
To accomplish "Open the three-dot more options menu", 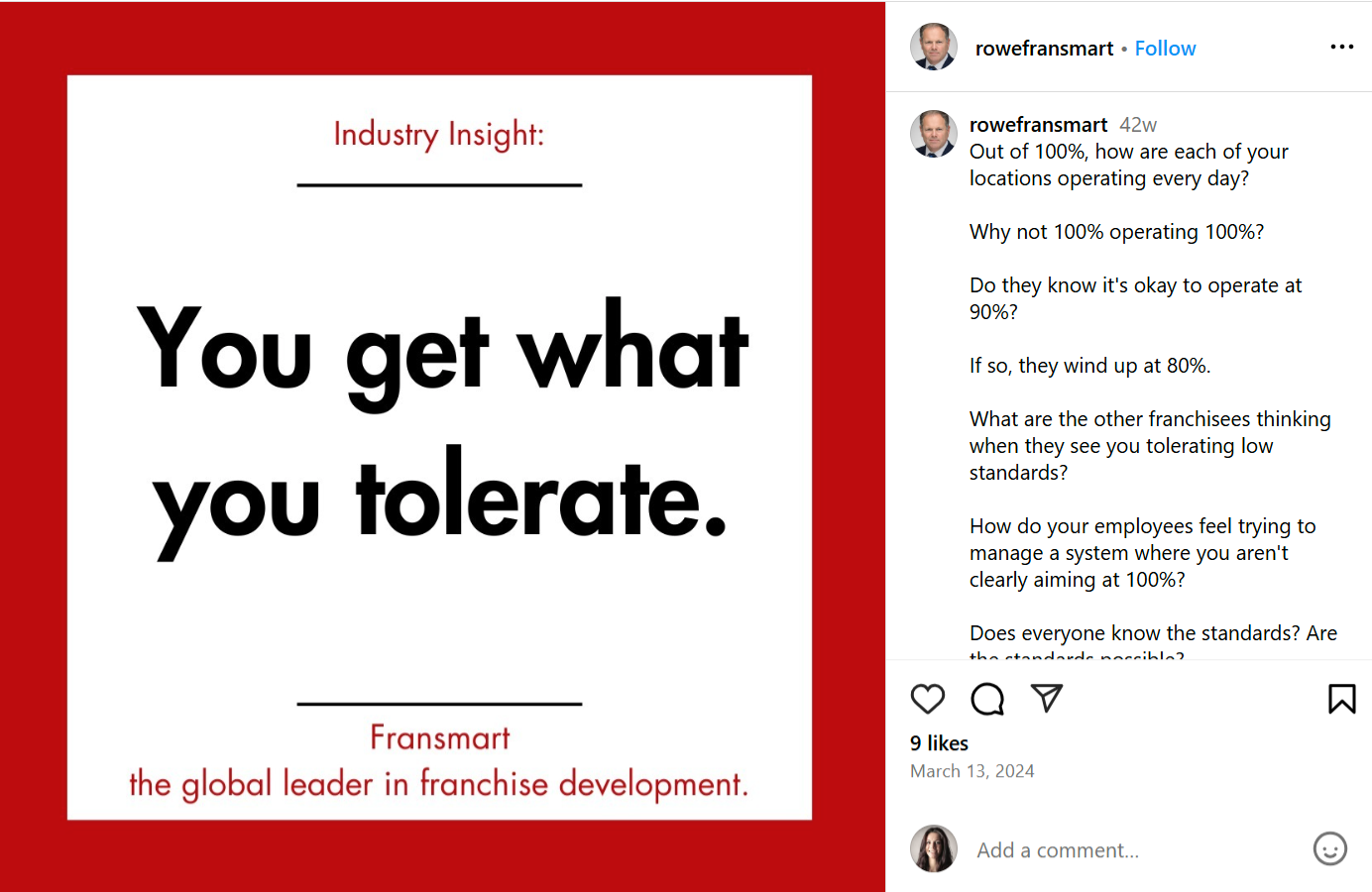I will (x=1341, y=47).
